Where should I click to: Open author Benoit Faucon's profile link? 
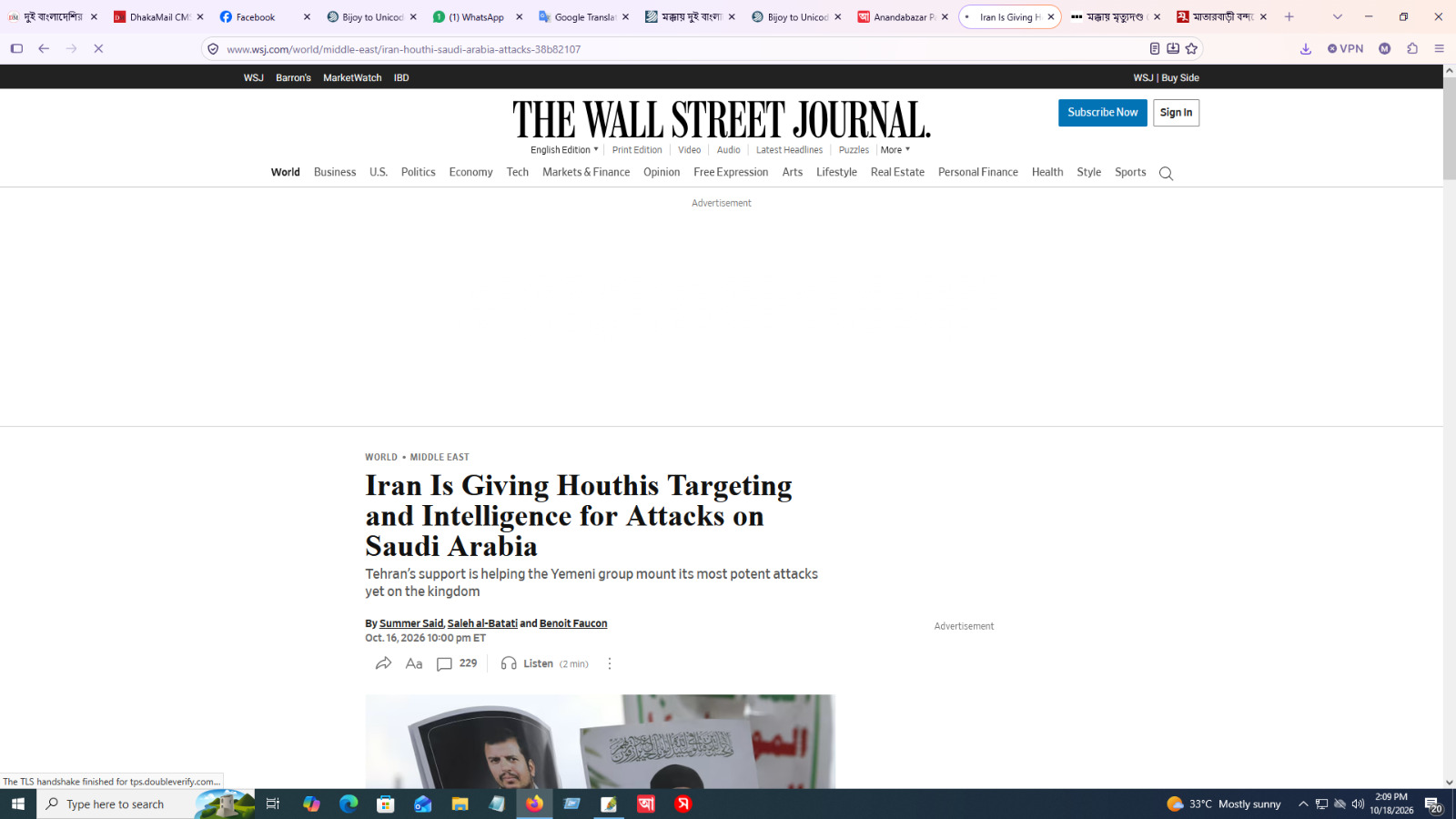point(573,623)
